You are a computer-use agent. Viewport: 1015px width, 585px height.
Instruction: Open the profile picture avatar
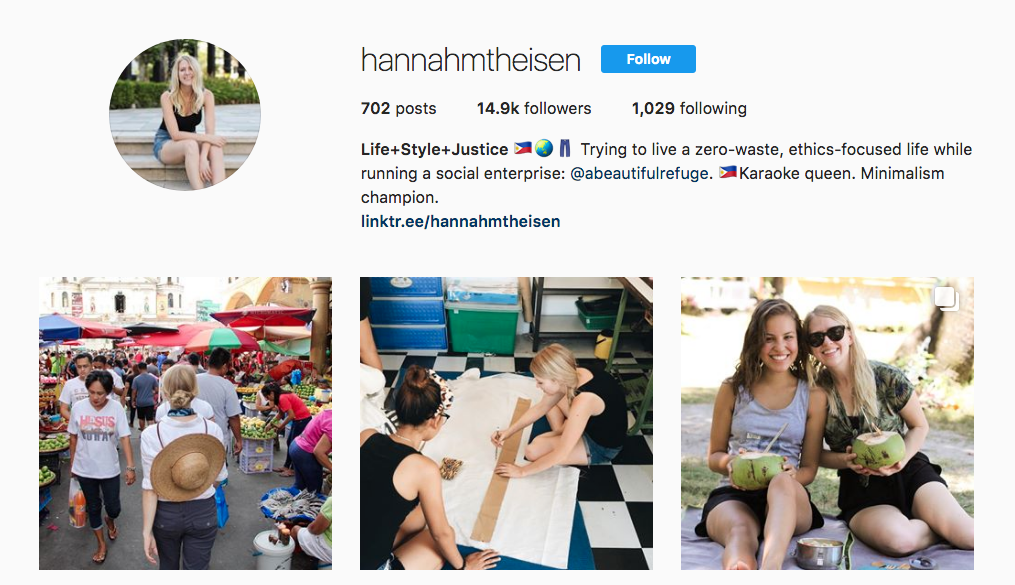tap(184, 115)
